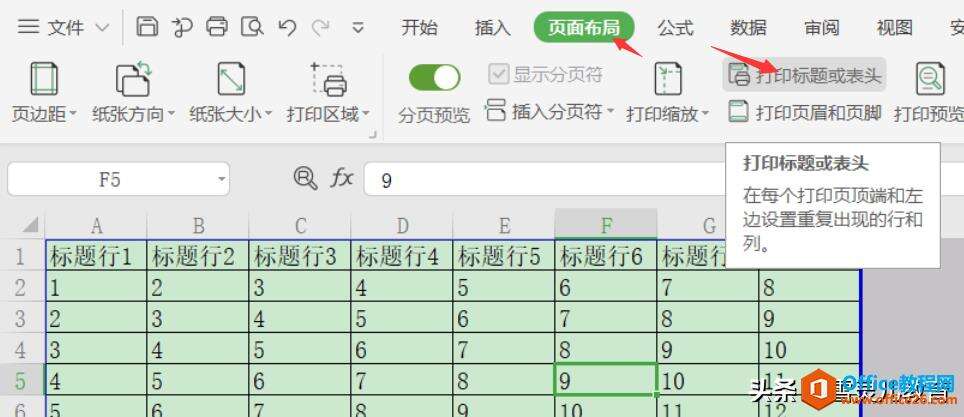Open page setup dialog launcher corner icon
Image resolution: width=964 pixels, height=417 pixels.
[x=373, y=134]
